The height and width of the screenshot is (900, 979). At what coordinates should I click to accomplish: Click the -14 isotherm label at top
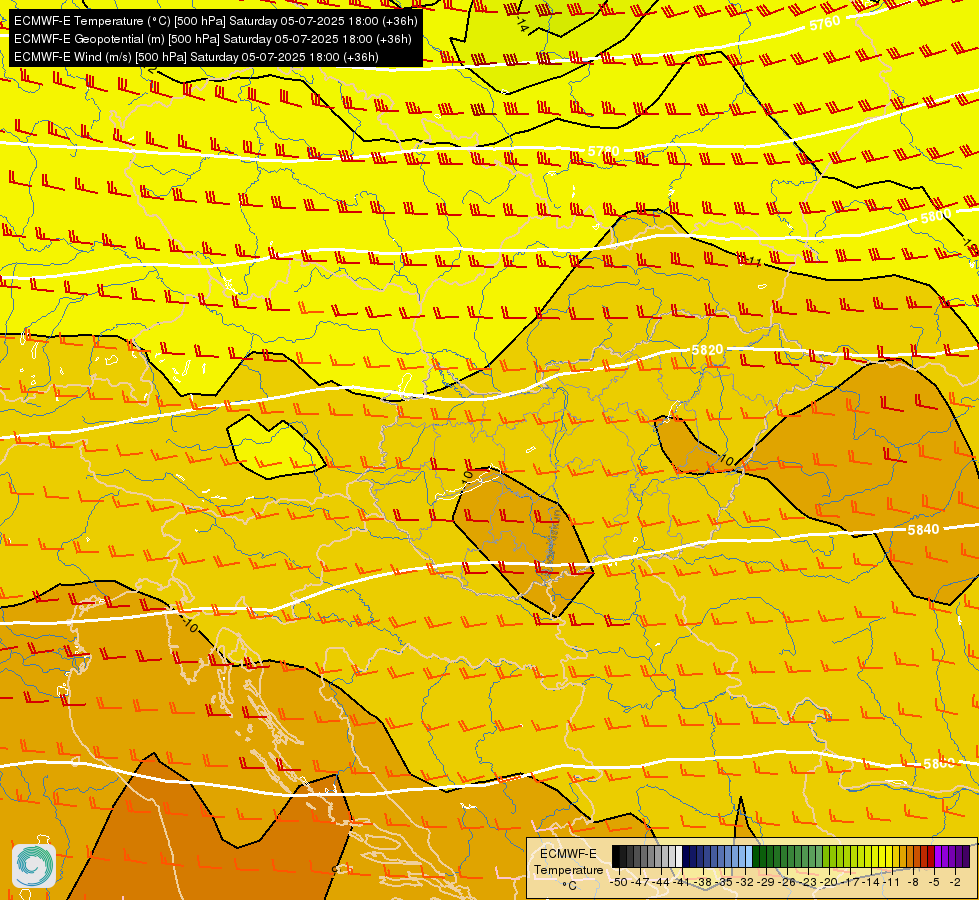(x=522, y=25)
